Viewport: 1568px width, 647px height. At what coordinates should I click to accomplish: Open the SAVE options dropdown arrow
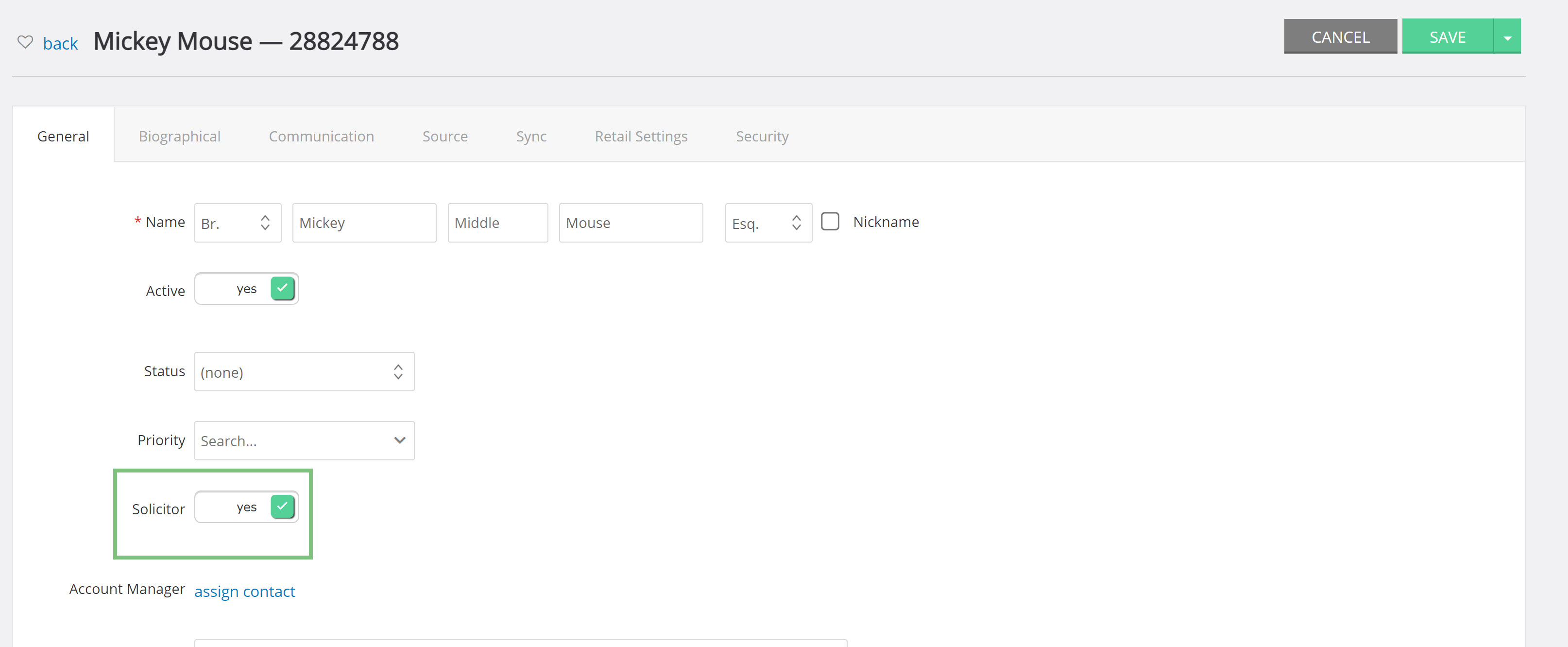click(1507, 36)
